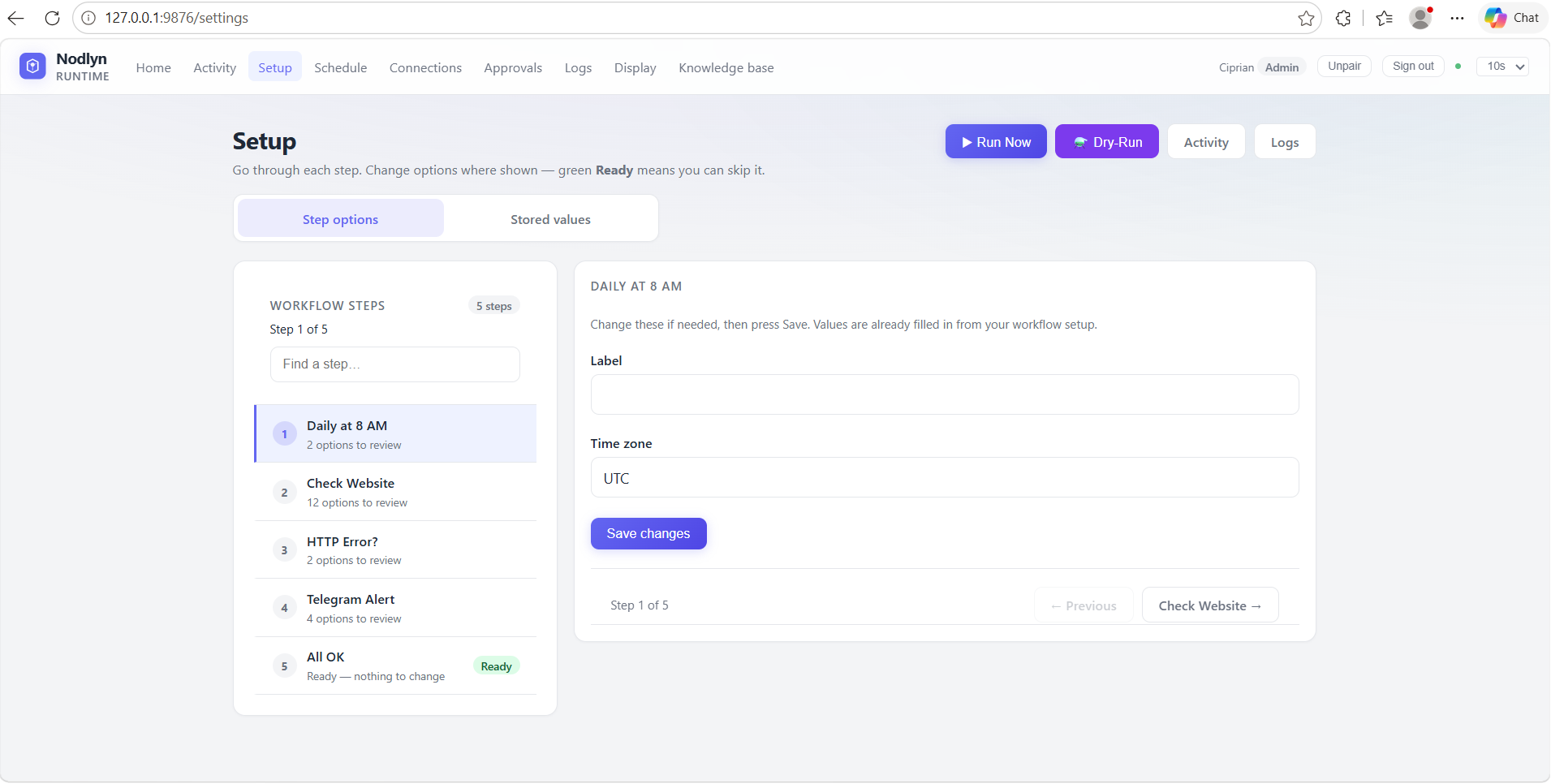This screenshot has width=1551, height=784.
Task: Open the Activity nav item in top bar
Action: [214, 67]
